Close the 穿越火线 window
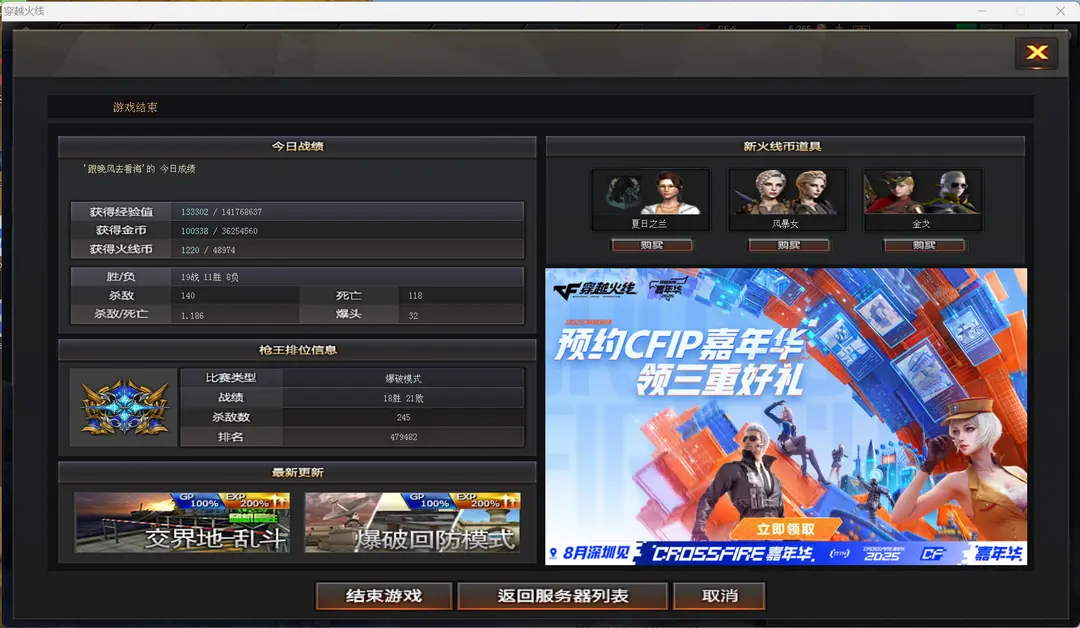The width and height of the screenshot is (1080, 628). point(1060,11)
